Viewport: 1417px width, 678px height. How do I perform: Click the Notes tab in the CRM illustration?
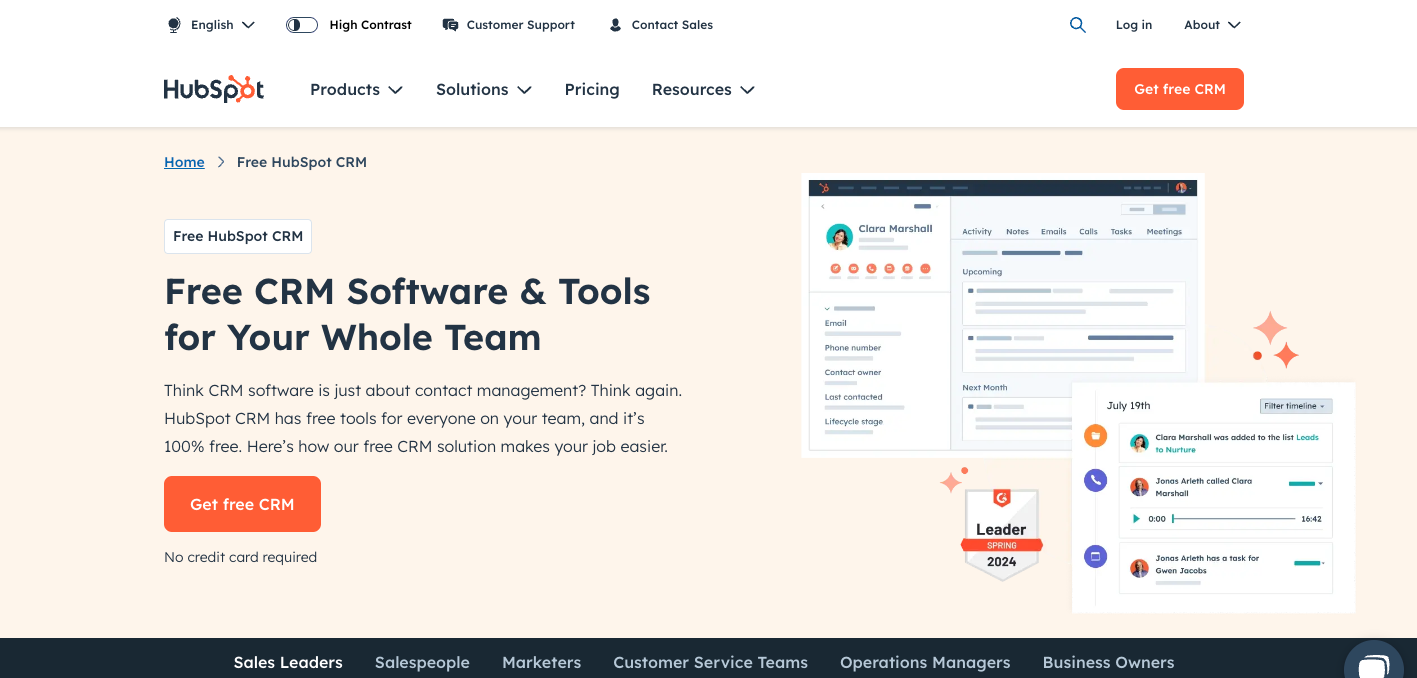coord(1017,232)
